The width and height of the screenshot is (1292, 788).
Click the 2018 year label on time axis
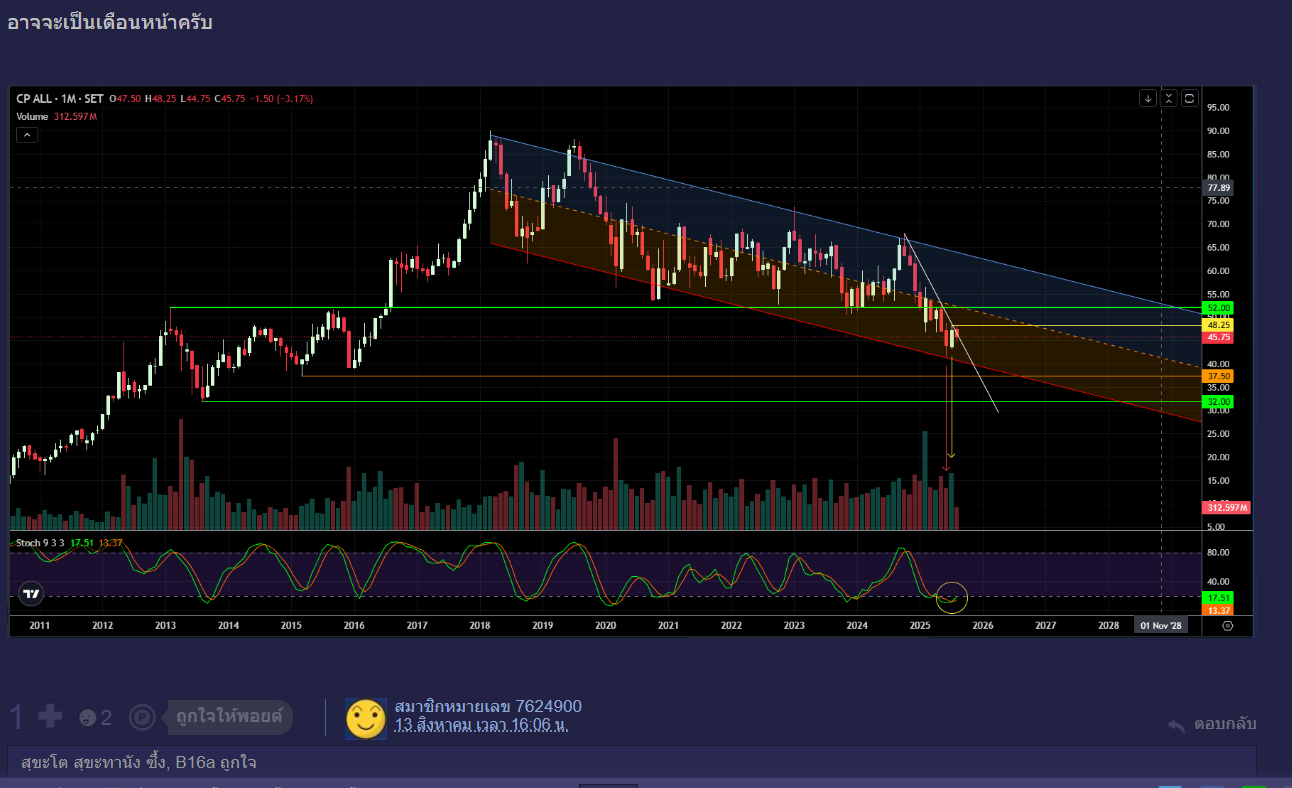[479, 626]
